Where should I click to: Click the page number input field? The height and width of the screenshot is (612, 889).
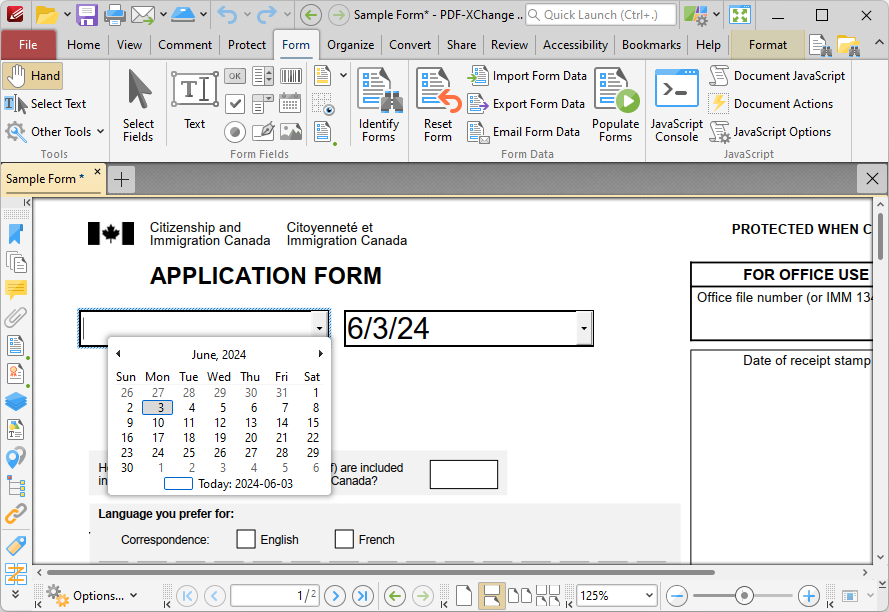pyautogui.click(x=275, y=596)
